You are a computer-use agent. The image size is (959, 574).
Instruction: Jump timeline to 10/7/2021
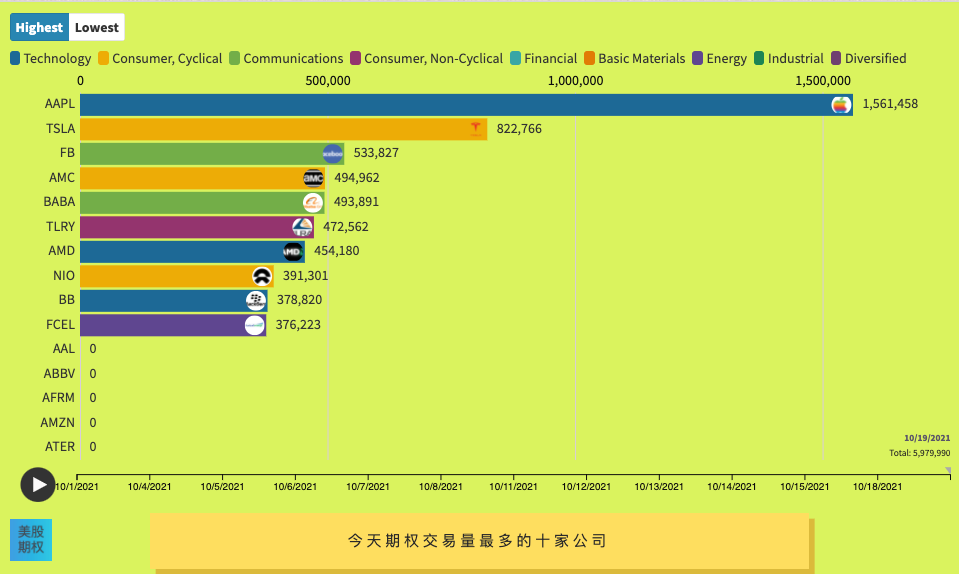click(x=368, y=487)
